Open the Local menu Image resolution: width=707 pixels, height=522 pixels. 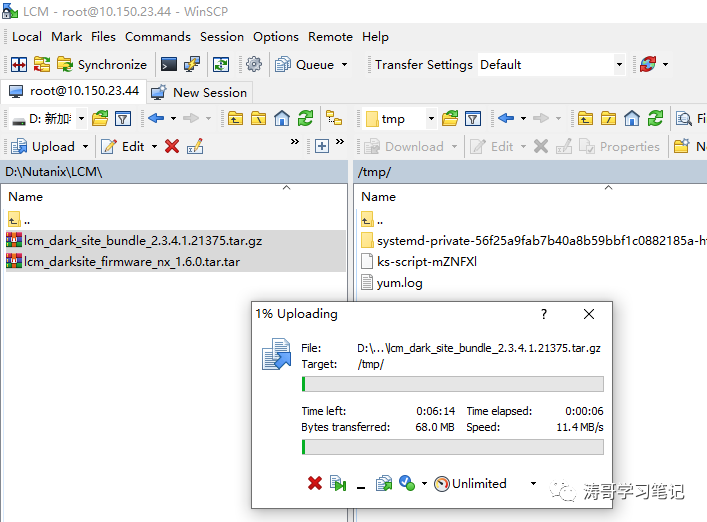click(27, 37)
